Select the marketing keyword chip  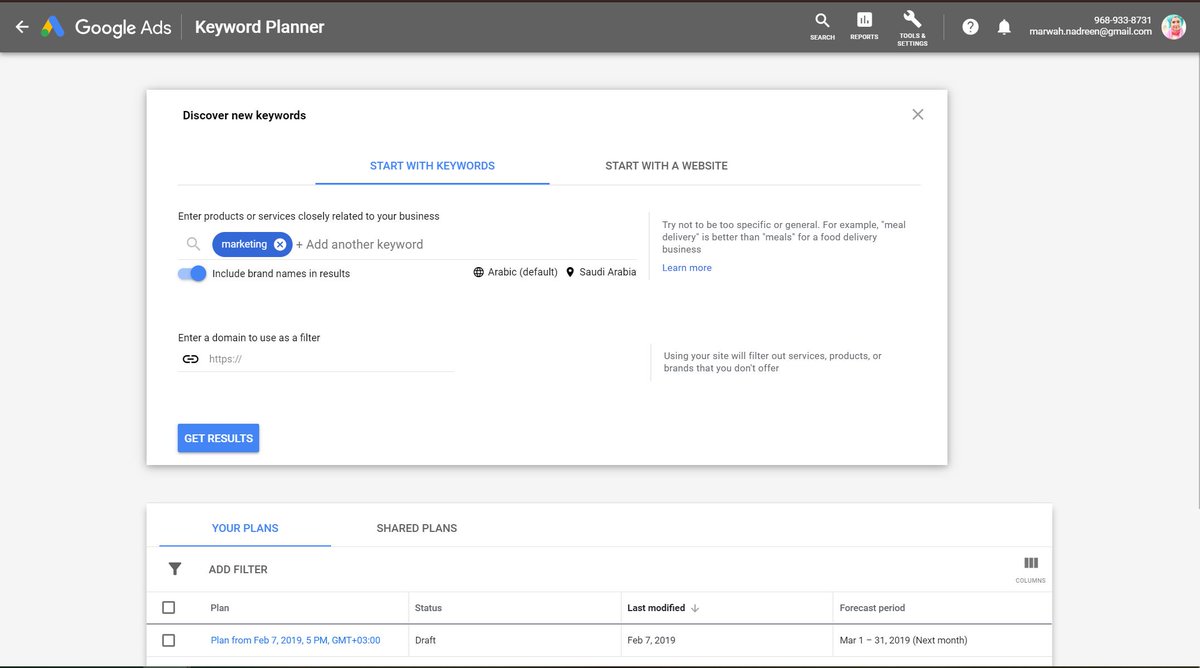pos(244,244)
